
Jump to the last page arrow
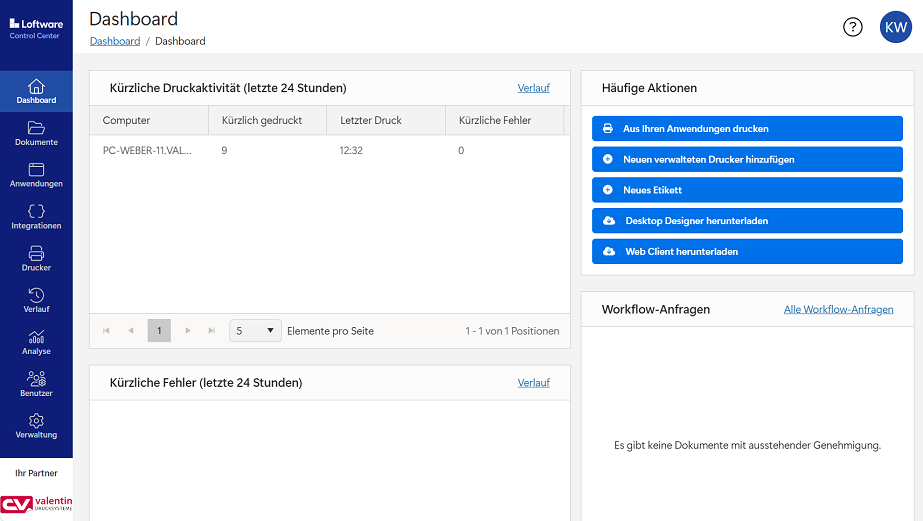click(211, 331)
